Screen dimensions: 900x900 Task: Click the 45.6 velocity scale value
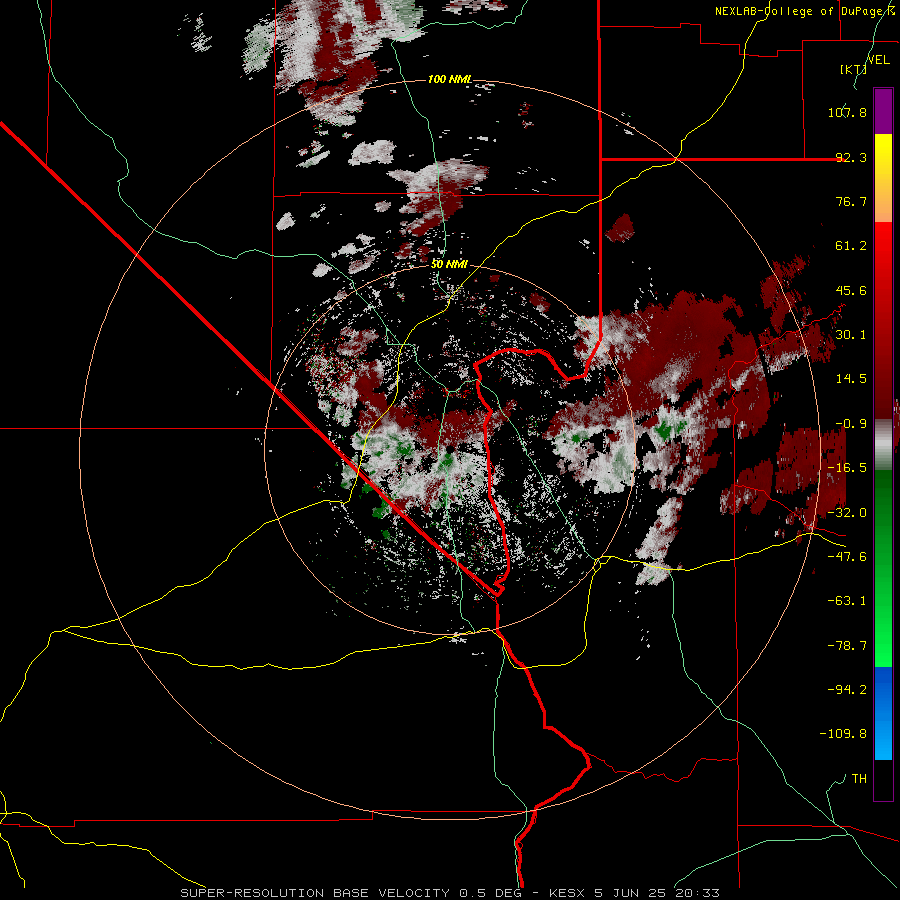851,290
